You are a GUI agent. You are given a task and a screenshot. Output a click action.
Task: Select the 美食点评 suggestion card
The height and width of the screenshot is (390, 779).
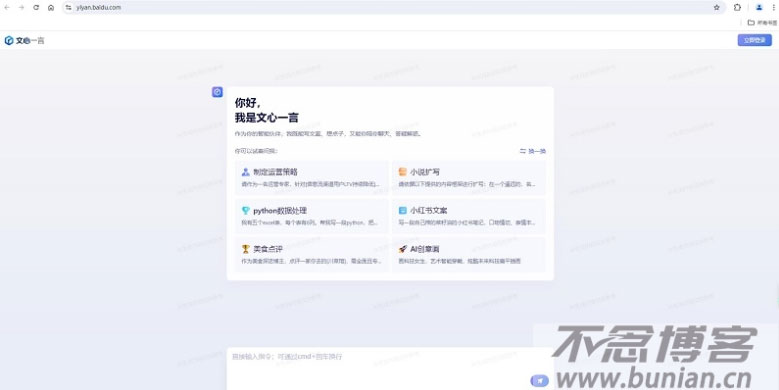[312, 254]
